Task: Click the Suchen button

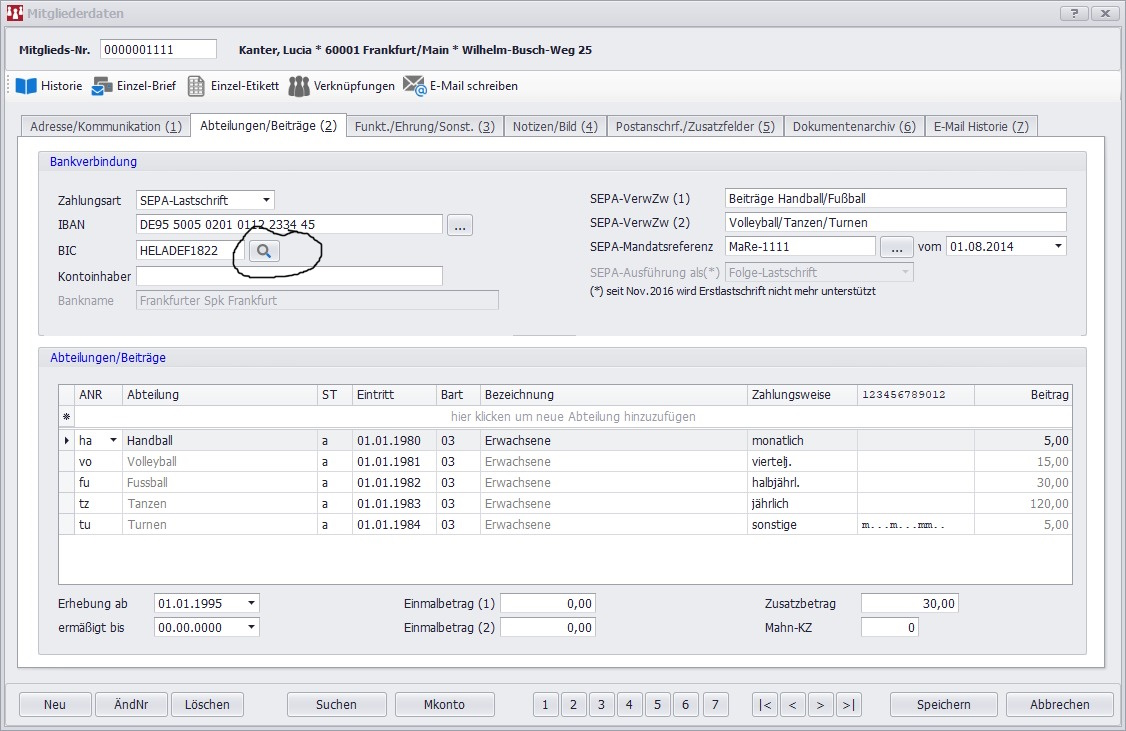Action: click(x=336, y=705)
